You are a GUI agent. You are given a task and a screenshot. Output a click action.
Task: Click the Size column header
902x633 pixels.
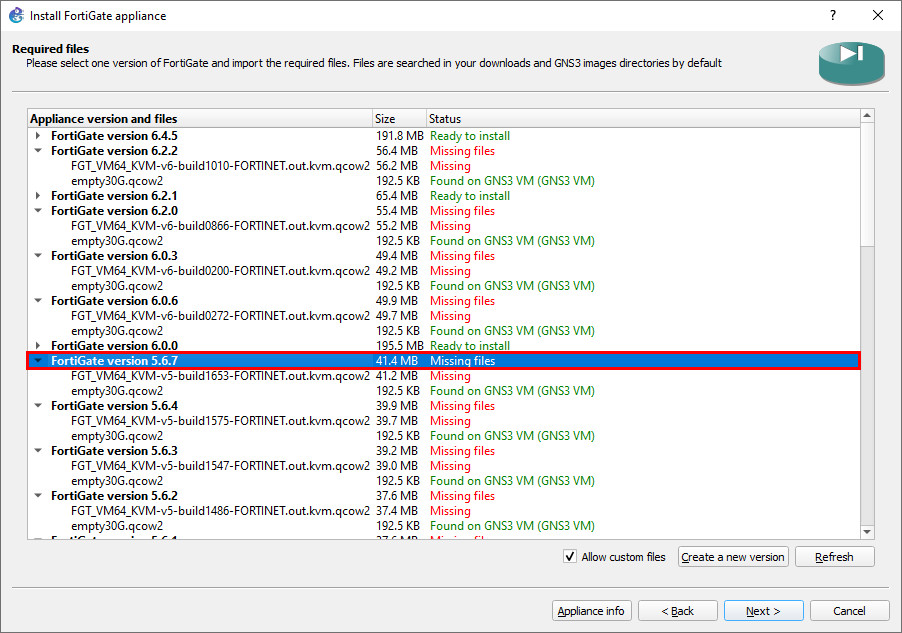398,118
